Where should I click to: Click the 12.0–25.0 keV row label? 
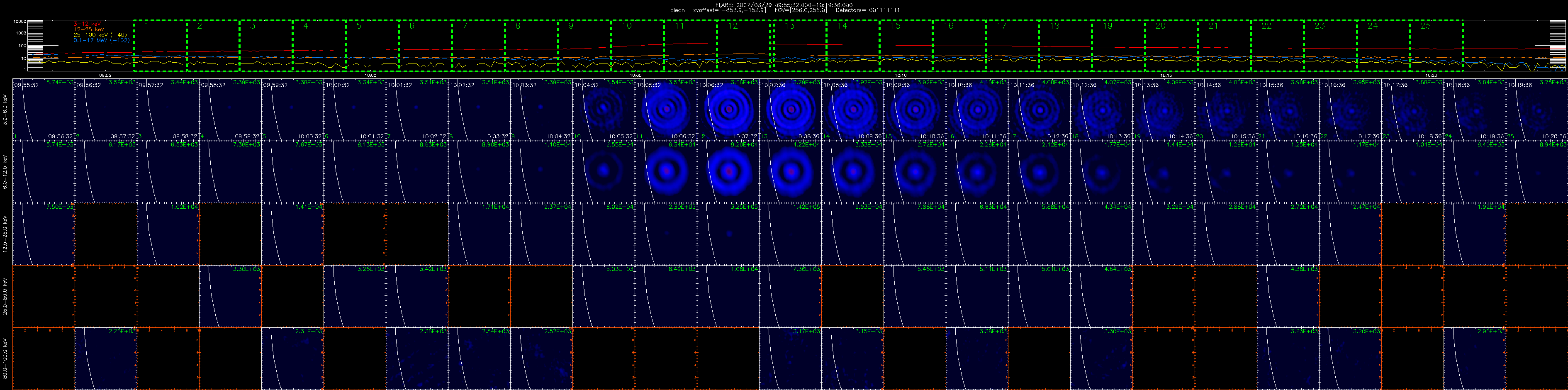(x=5, y=234)
